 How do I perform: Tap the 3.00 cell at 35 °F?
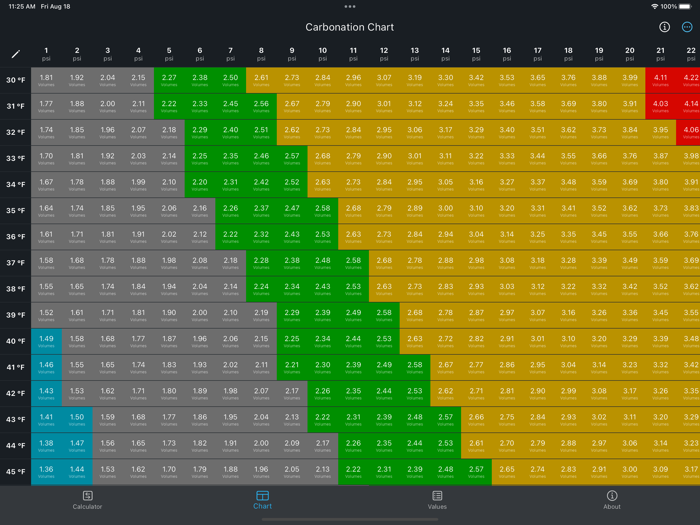coord(446,211)
